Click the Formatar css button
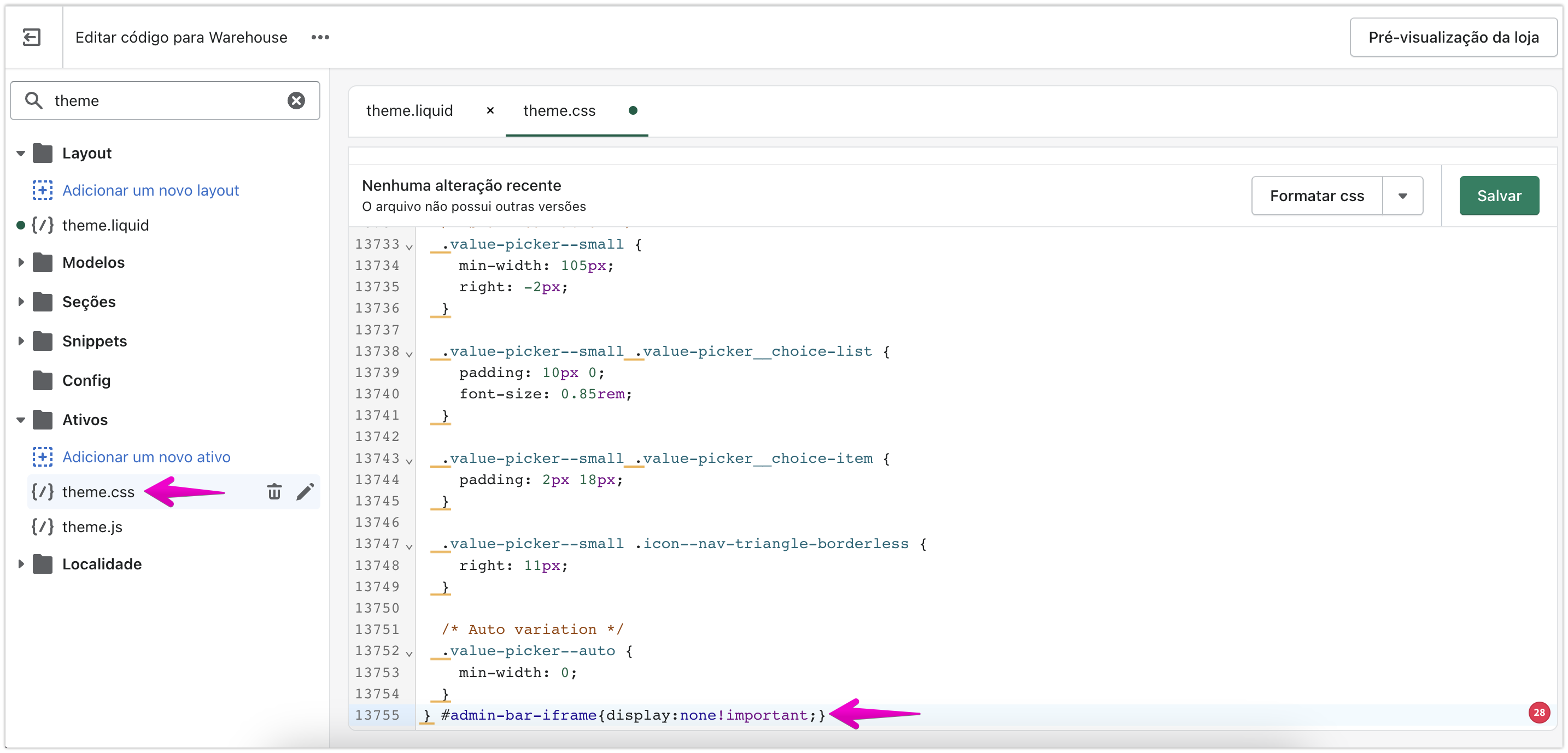 [1317, 196]
